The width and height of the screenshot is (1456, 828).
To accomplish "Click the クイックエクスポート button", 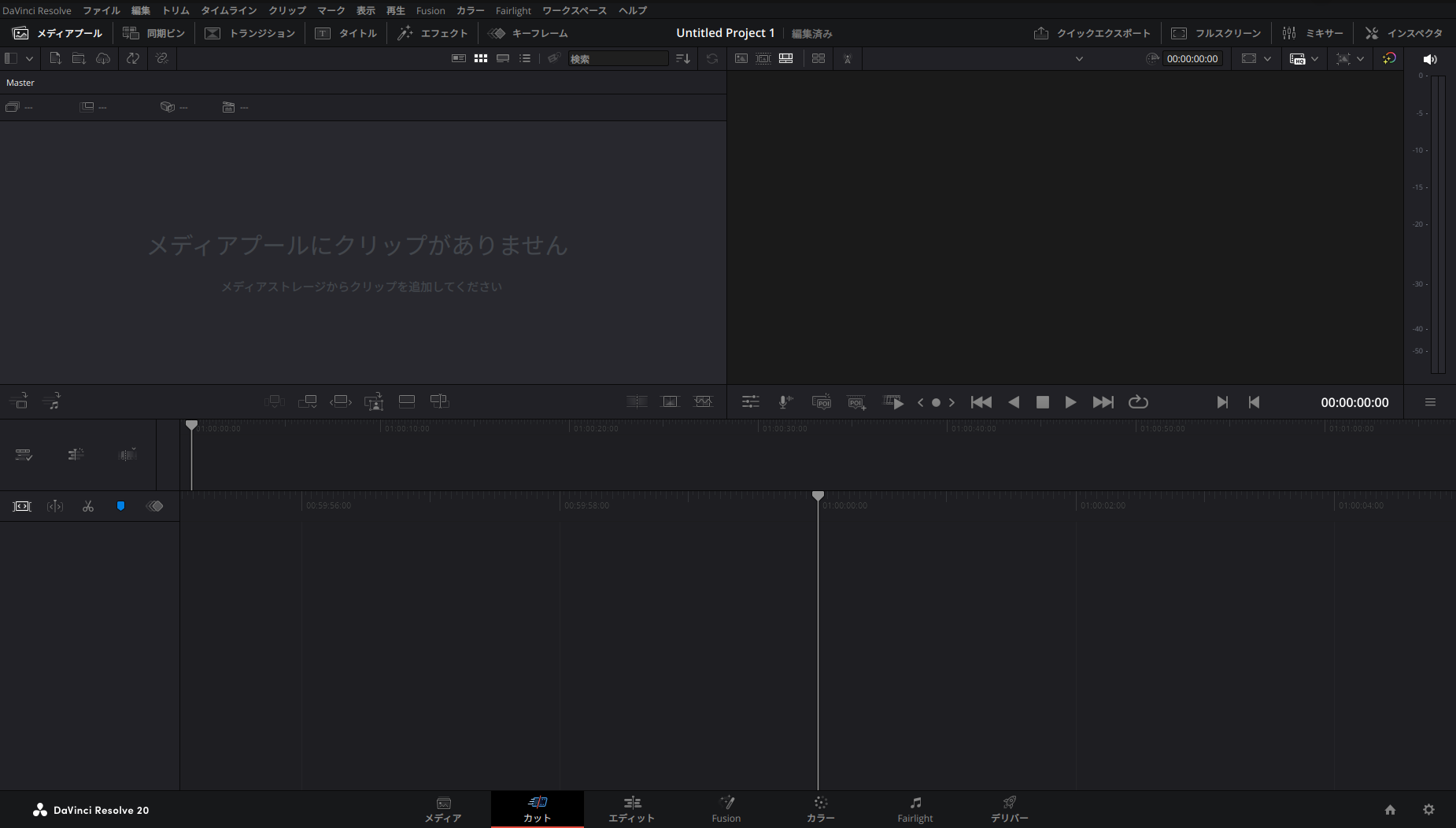I will (1092, 33).
